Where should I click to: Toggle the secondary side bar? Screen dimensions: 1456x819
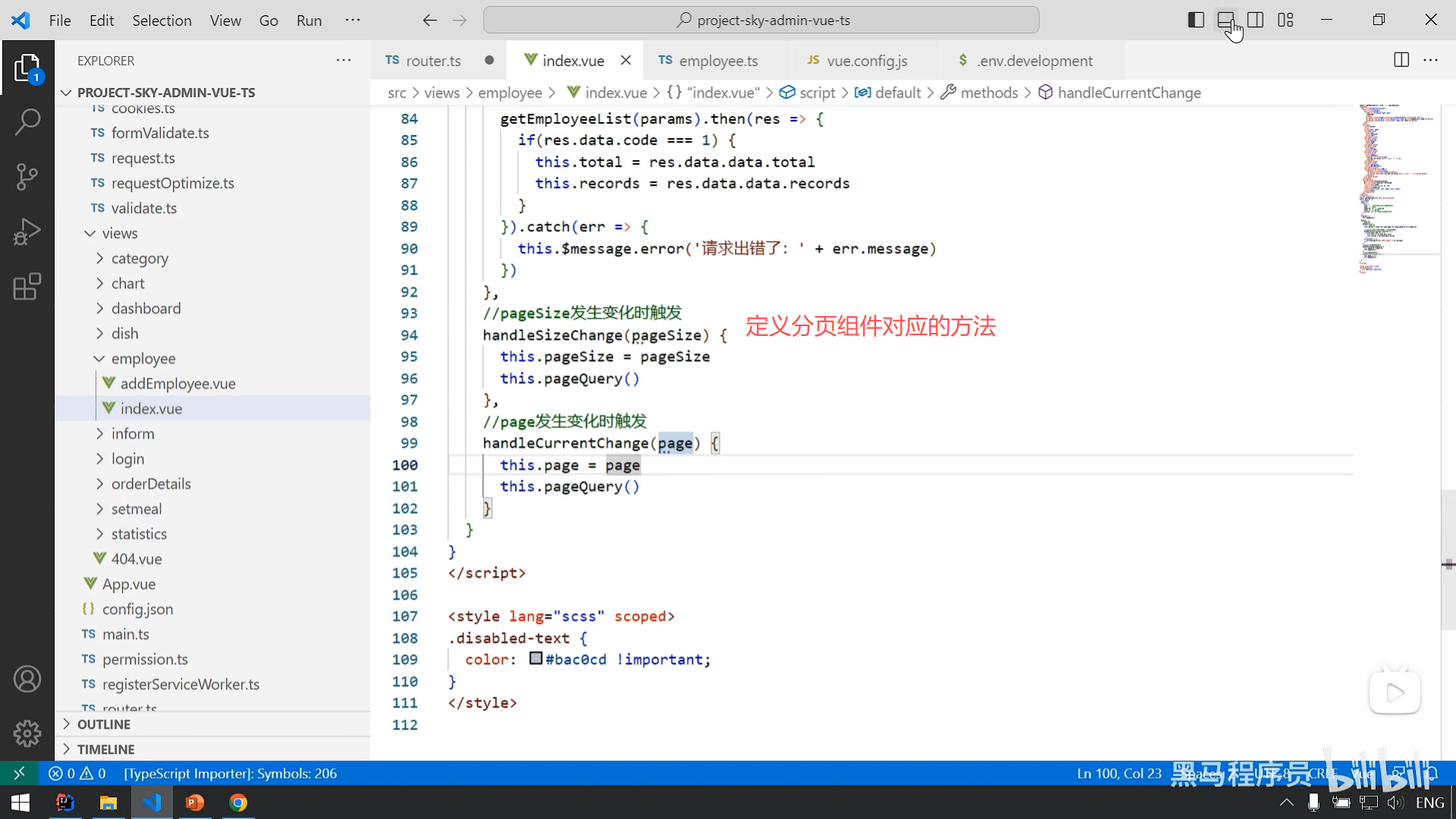tap(1255, 20)
